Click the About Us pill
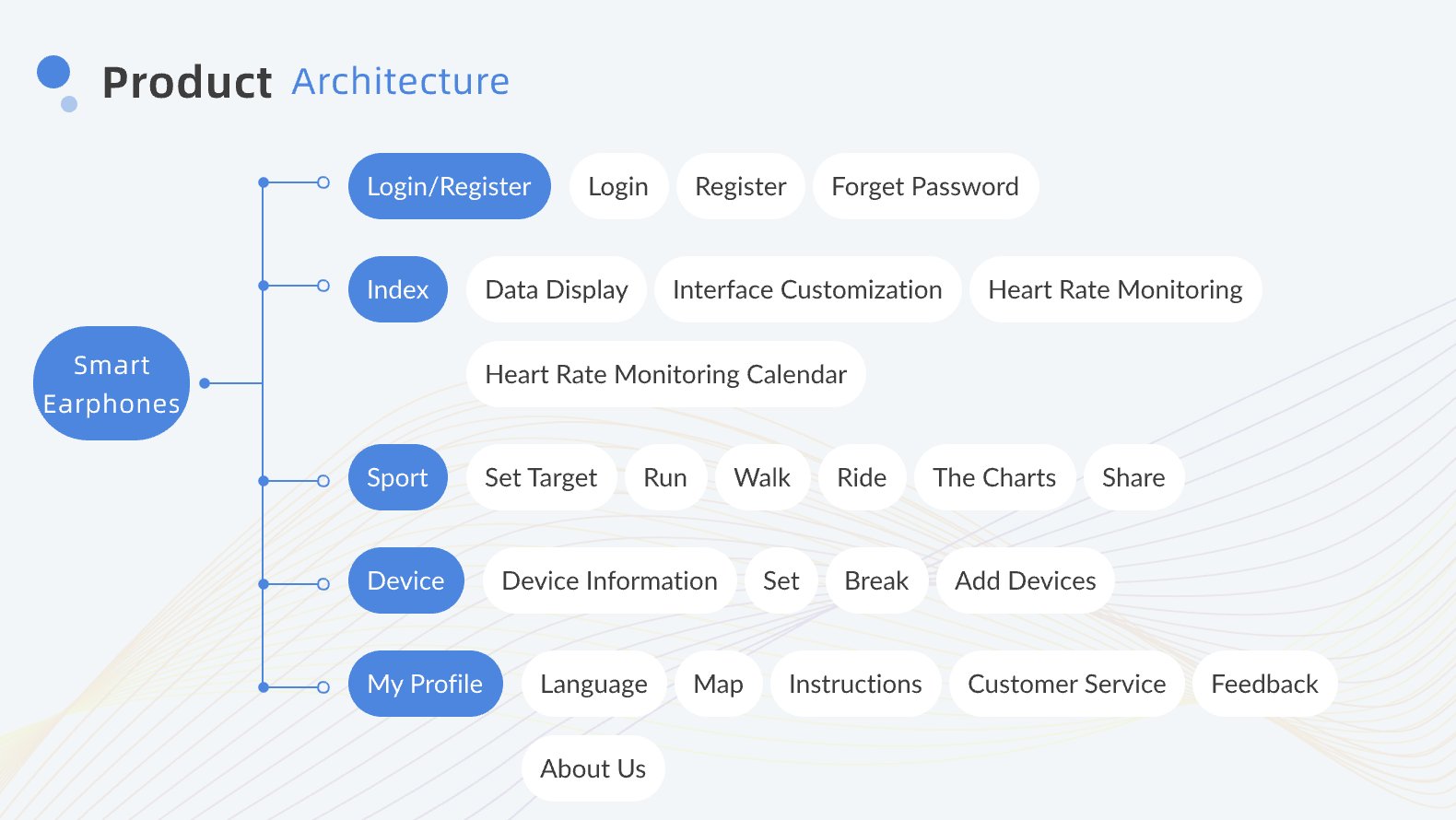 [x=593, y=768]
